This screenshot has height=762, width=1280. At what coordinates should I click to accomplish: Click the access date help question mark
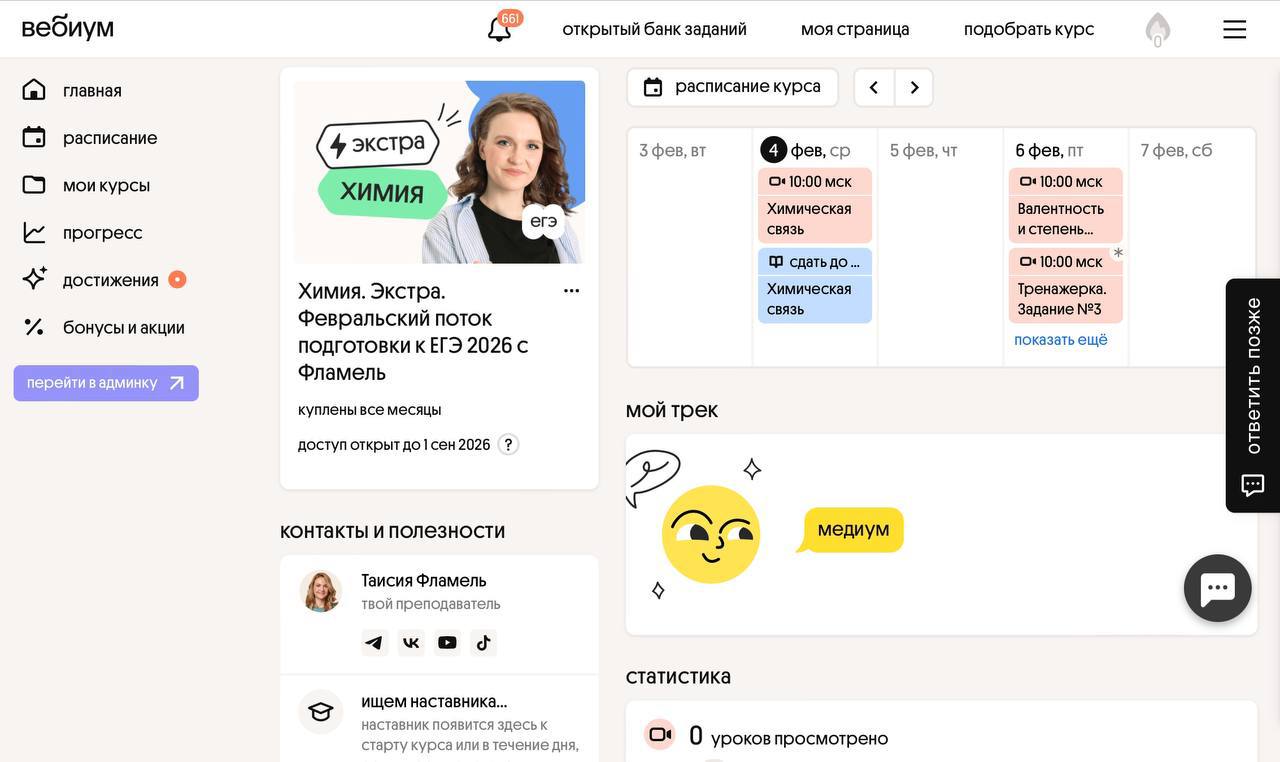508,445
